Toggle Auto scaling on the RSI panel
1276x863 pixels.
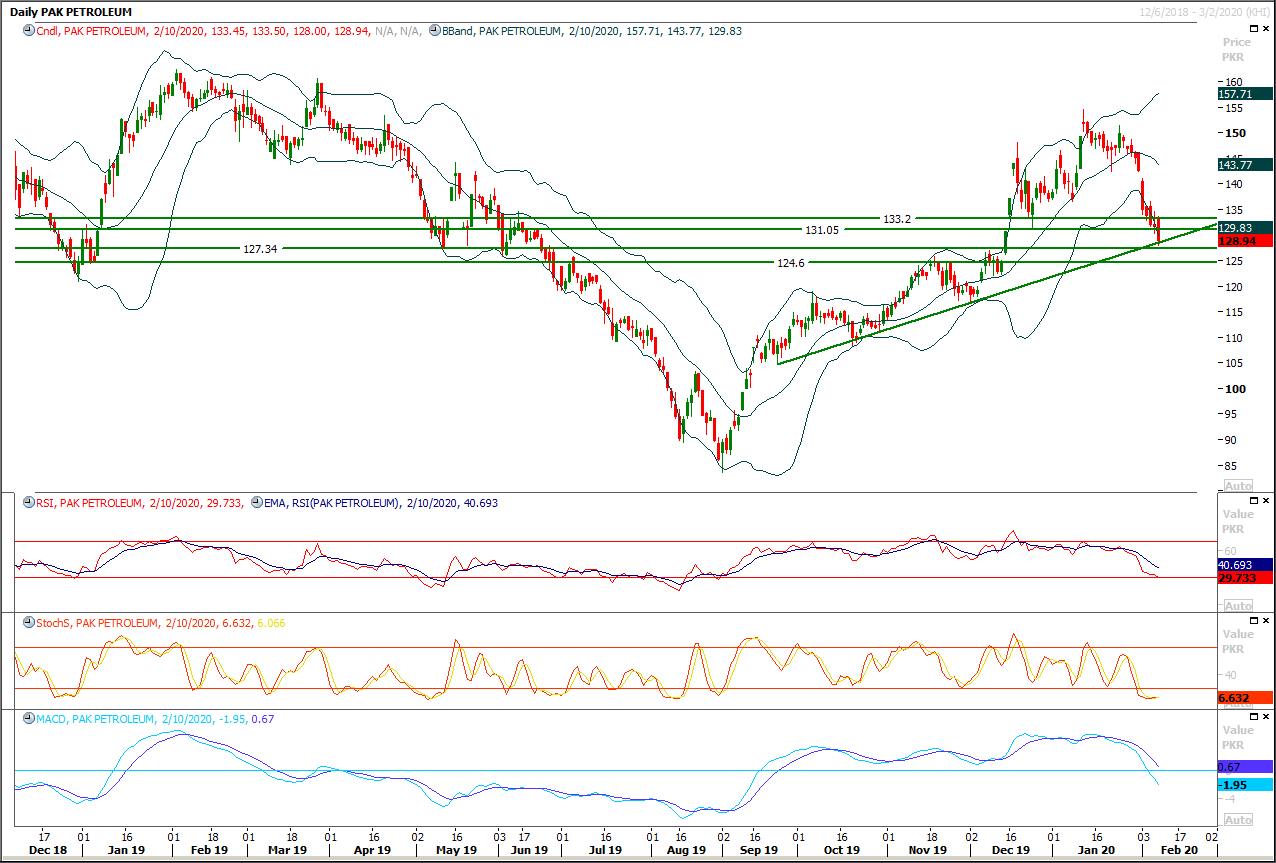pyautogui.click(x=1237, y=606)
